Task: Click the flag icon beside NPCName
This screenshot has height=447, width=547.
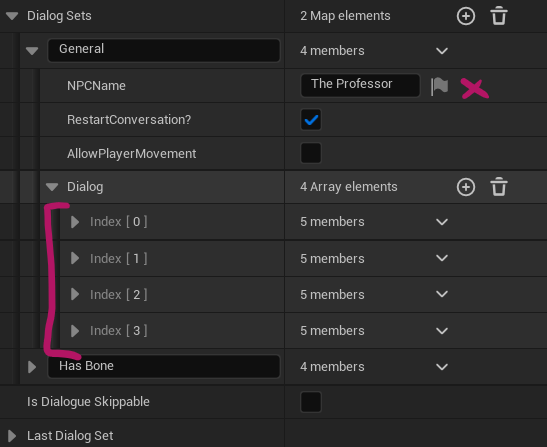Action: coord(439,86)
